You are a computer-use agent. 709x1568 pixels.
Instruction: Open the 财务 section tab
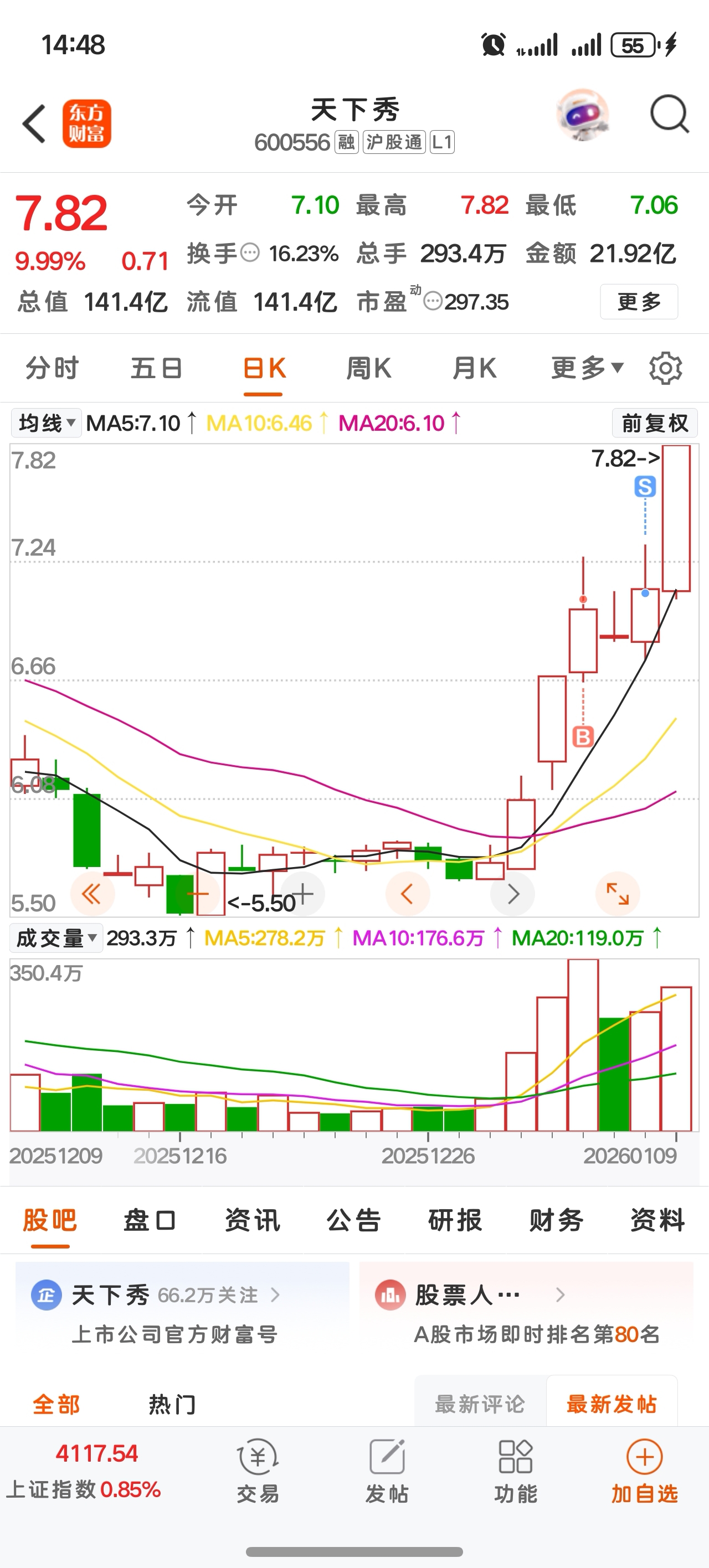point(556,1220)
